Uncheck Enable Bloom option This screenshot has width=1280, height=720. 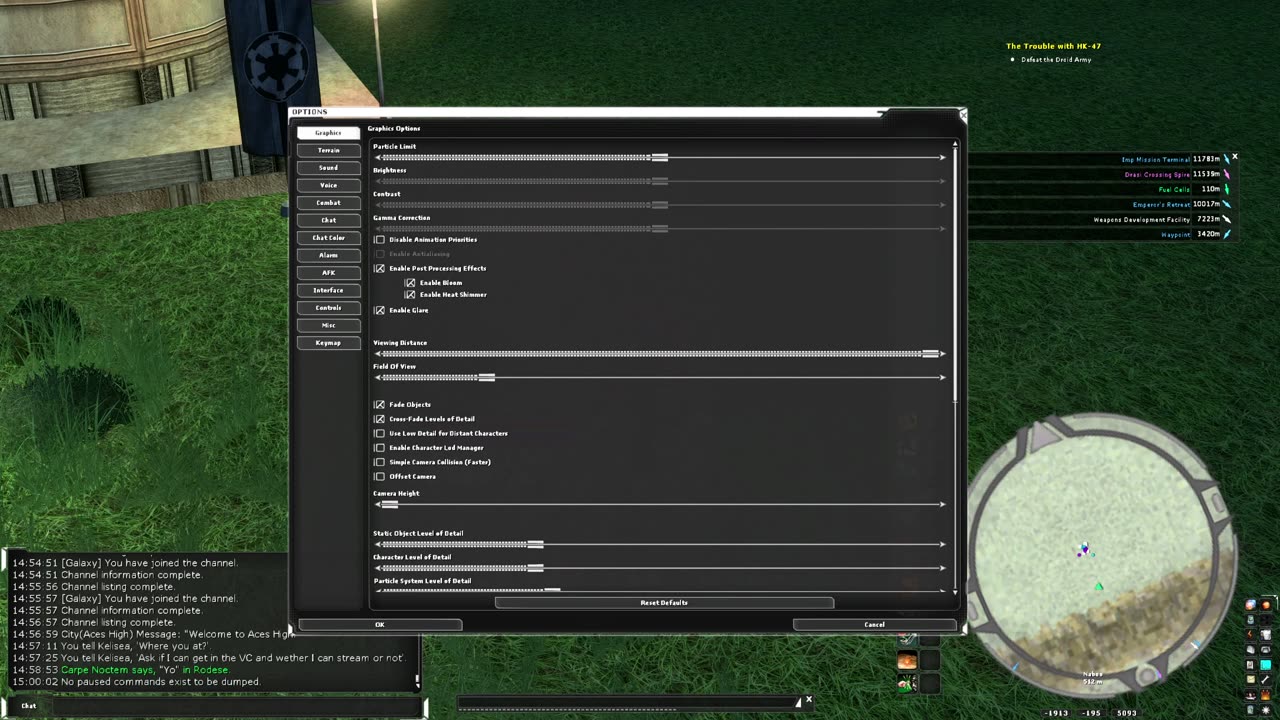point(410,283)
